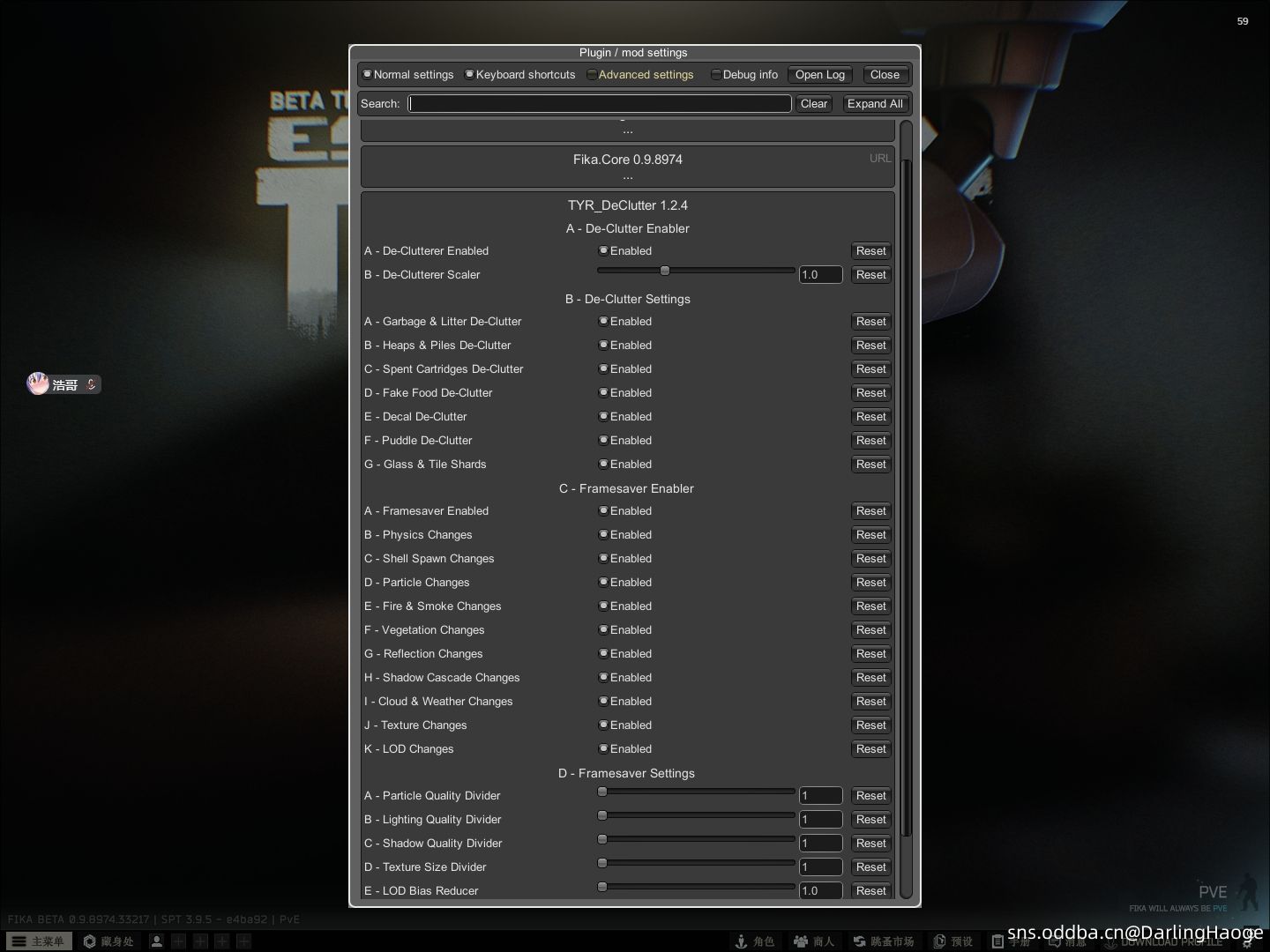Click Expand All button
Screen dimensions: 1270x952
coord(874,104)
